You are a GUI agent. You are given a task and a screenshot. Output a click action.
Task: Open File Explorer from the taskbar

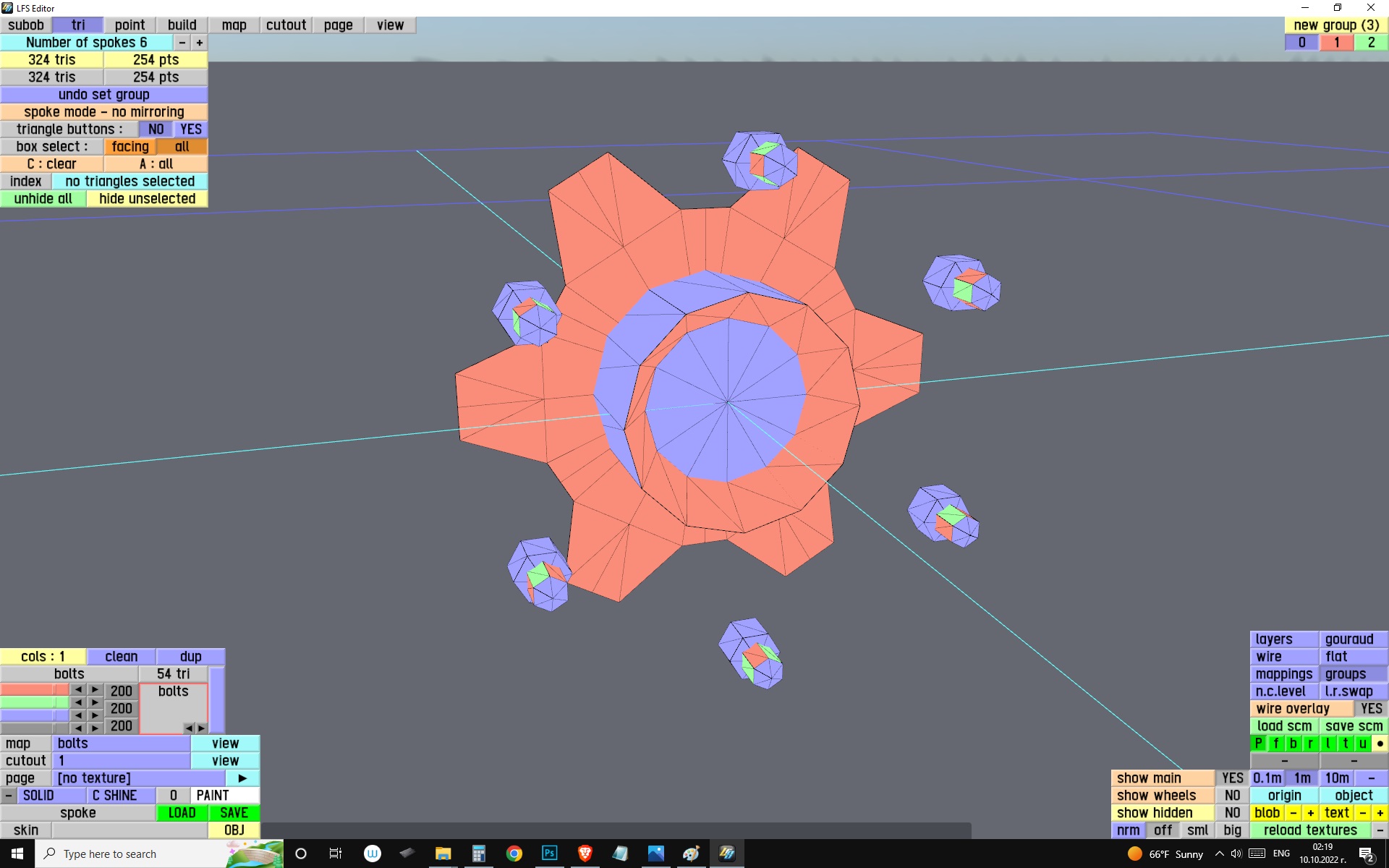pos(443,854)
